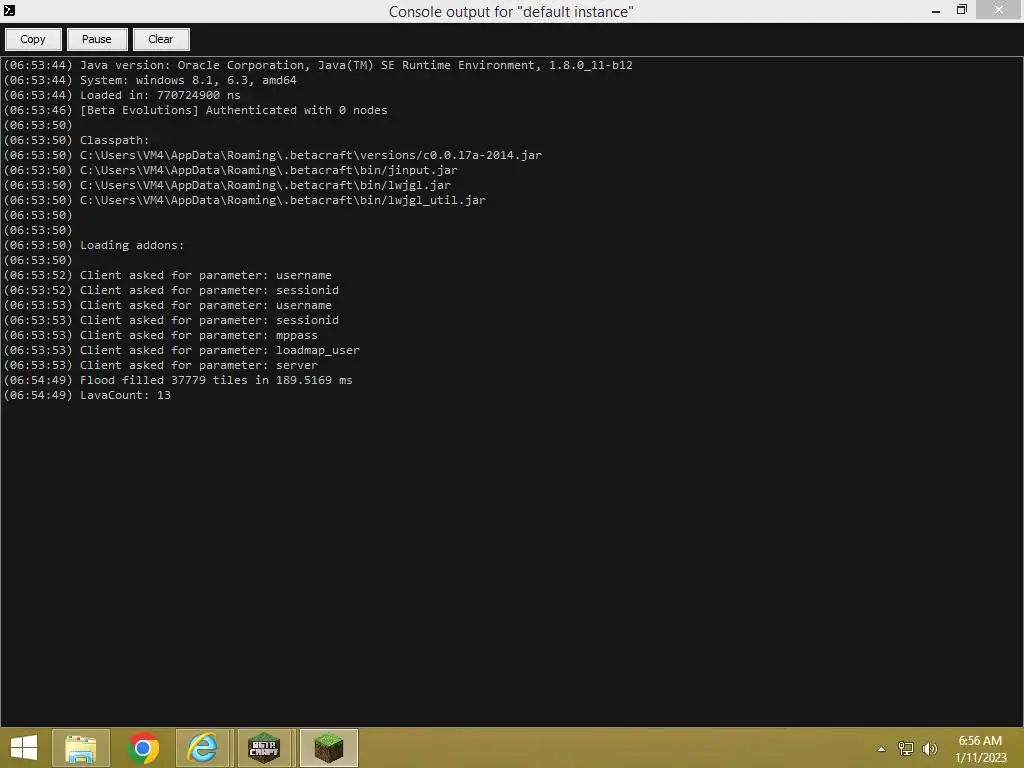Click the 06:53:52 'parameter: username' line
Viewport: 1024px width, 768px height.
(x=167, y=276)
